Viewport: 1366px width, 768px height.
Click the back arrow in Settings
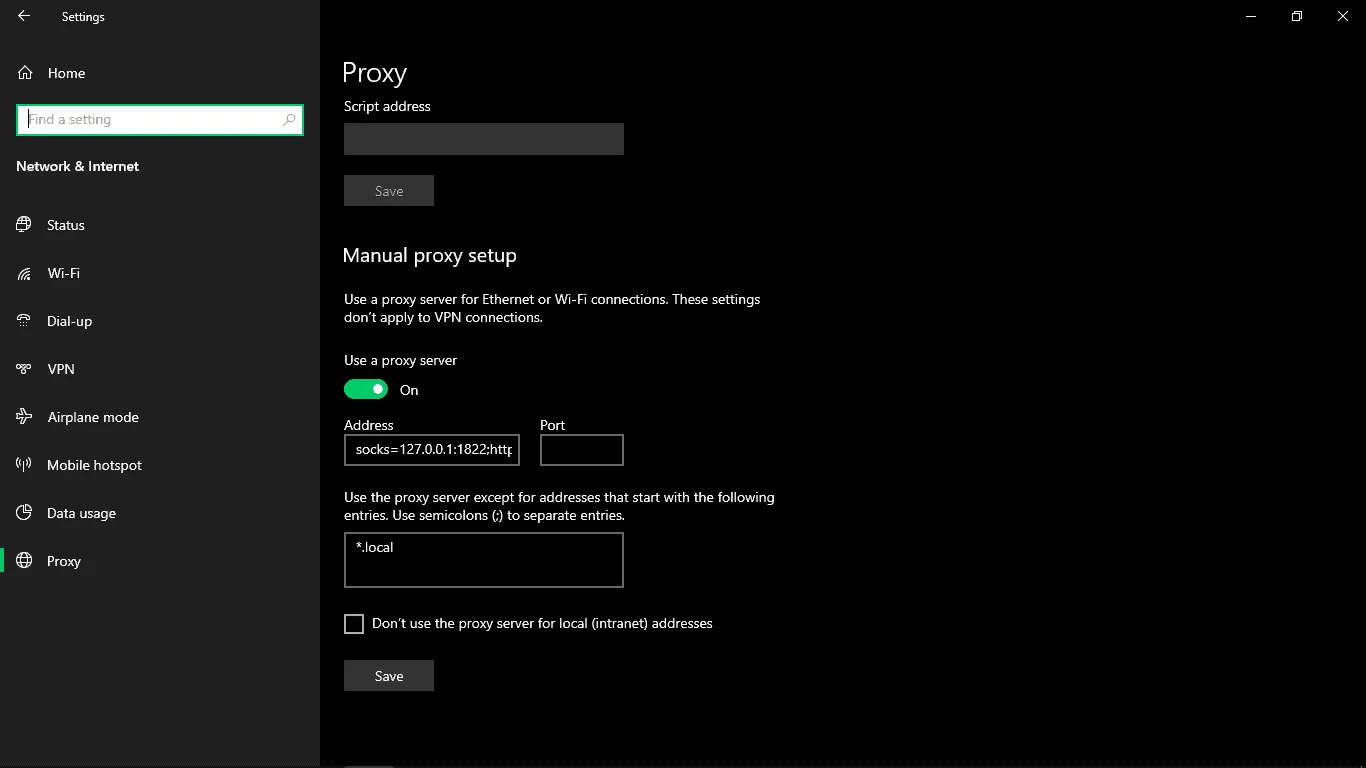24,16
